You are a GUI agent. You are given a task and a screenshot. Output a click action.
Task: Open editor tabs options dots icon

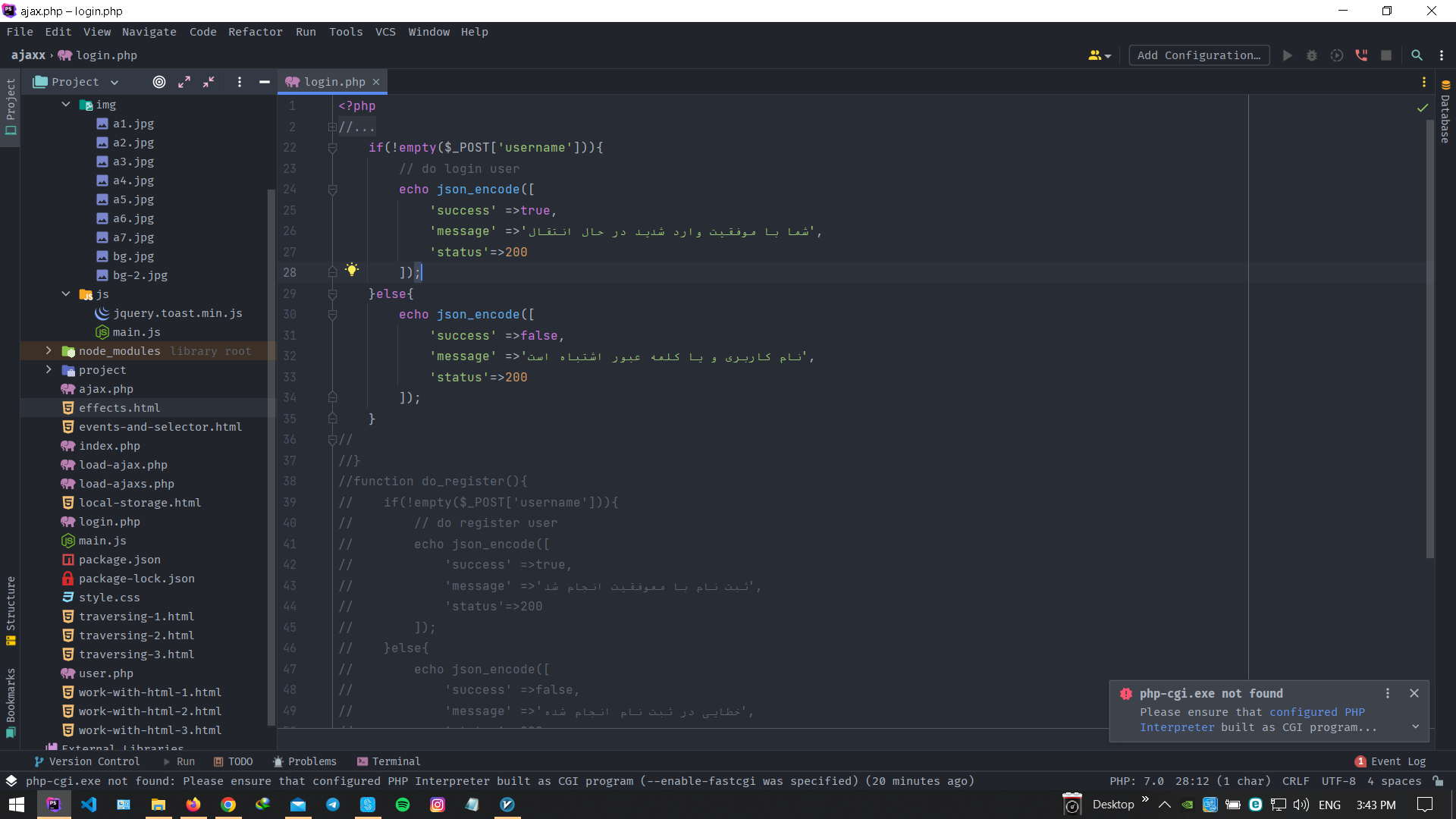1424,82
